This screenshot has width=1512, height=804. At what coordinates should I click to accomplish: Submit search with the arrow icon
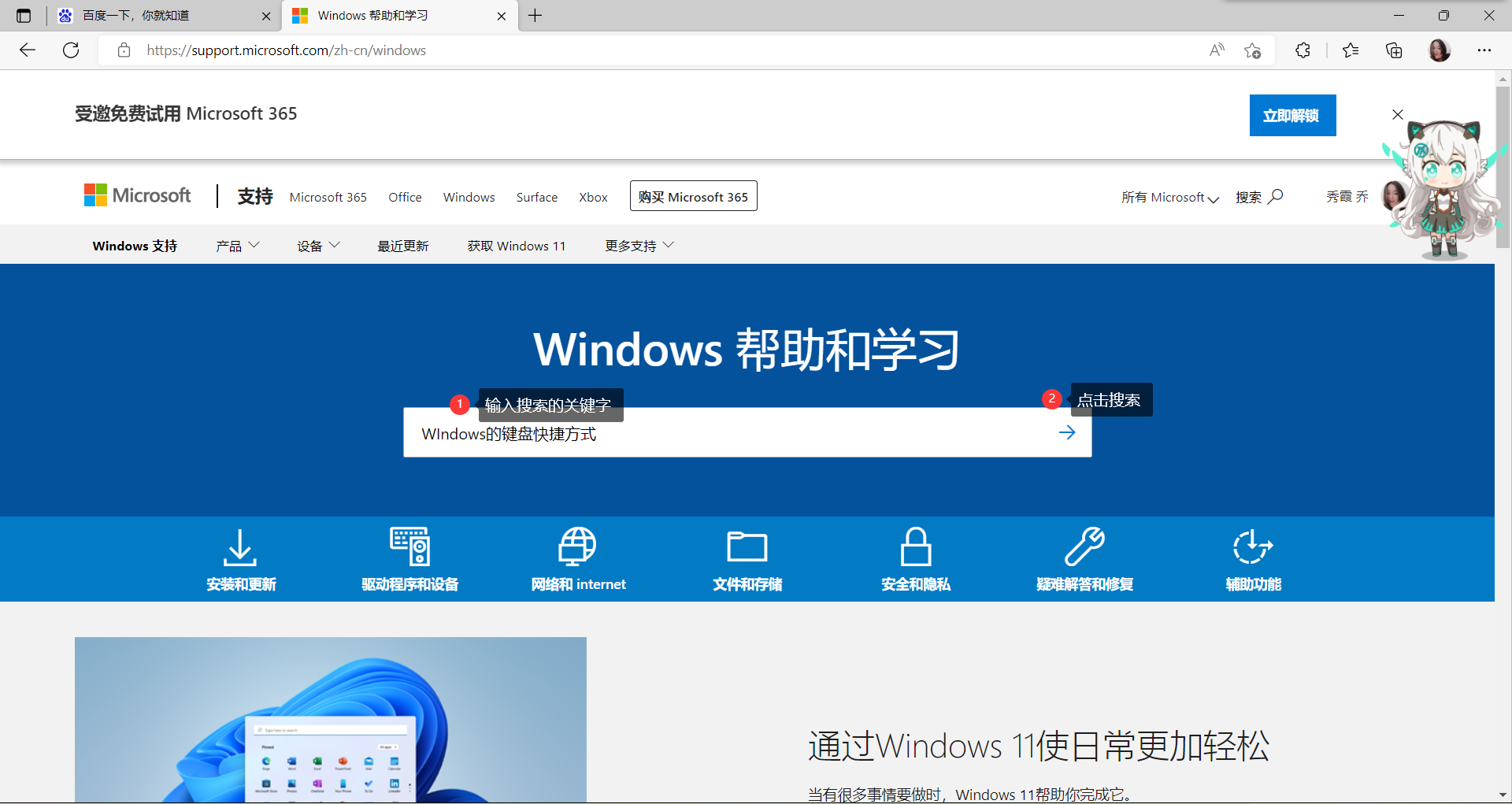point(1067,432)
